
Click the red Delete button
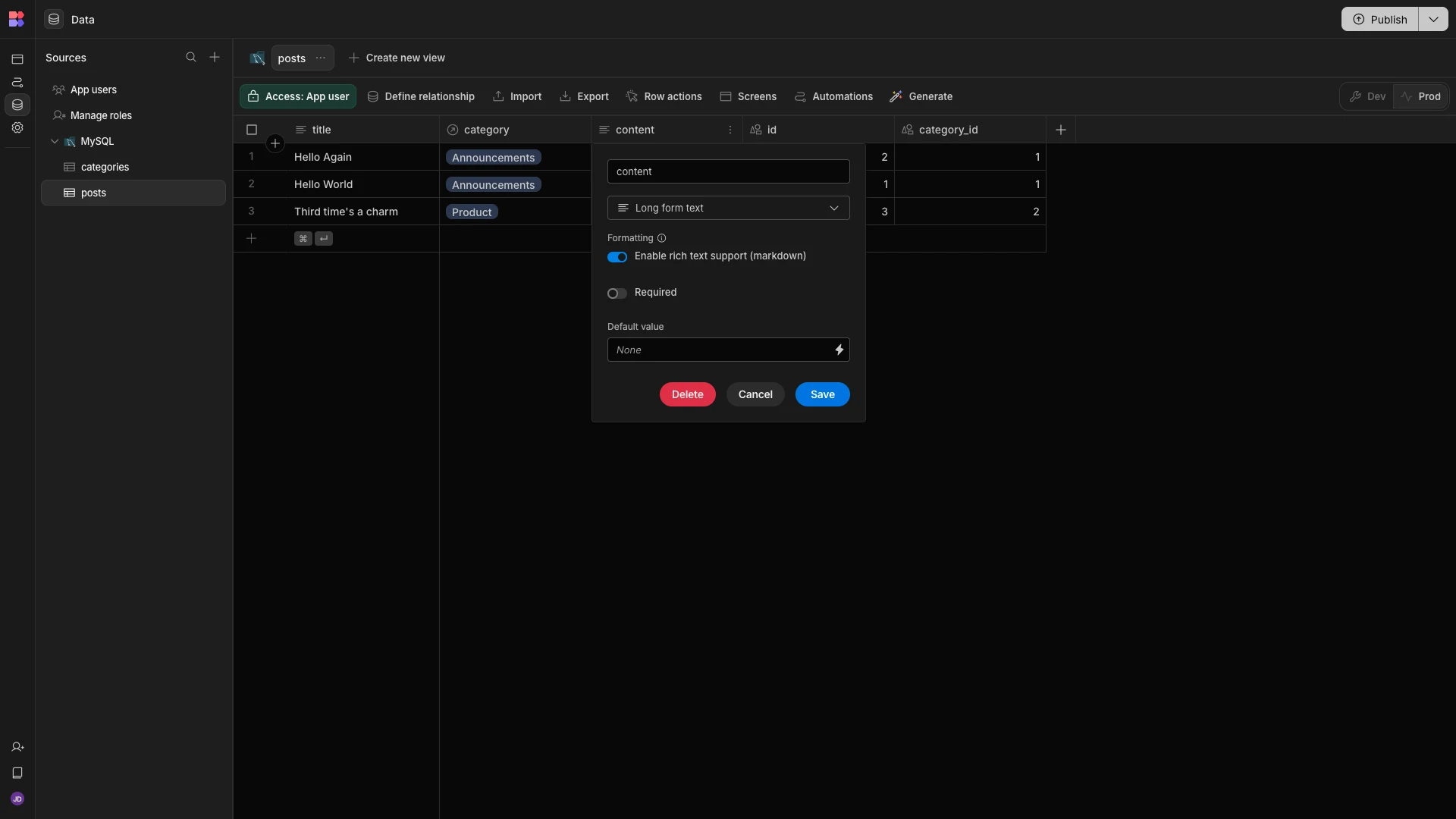[x=687, y=394]
